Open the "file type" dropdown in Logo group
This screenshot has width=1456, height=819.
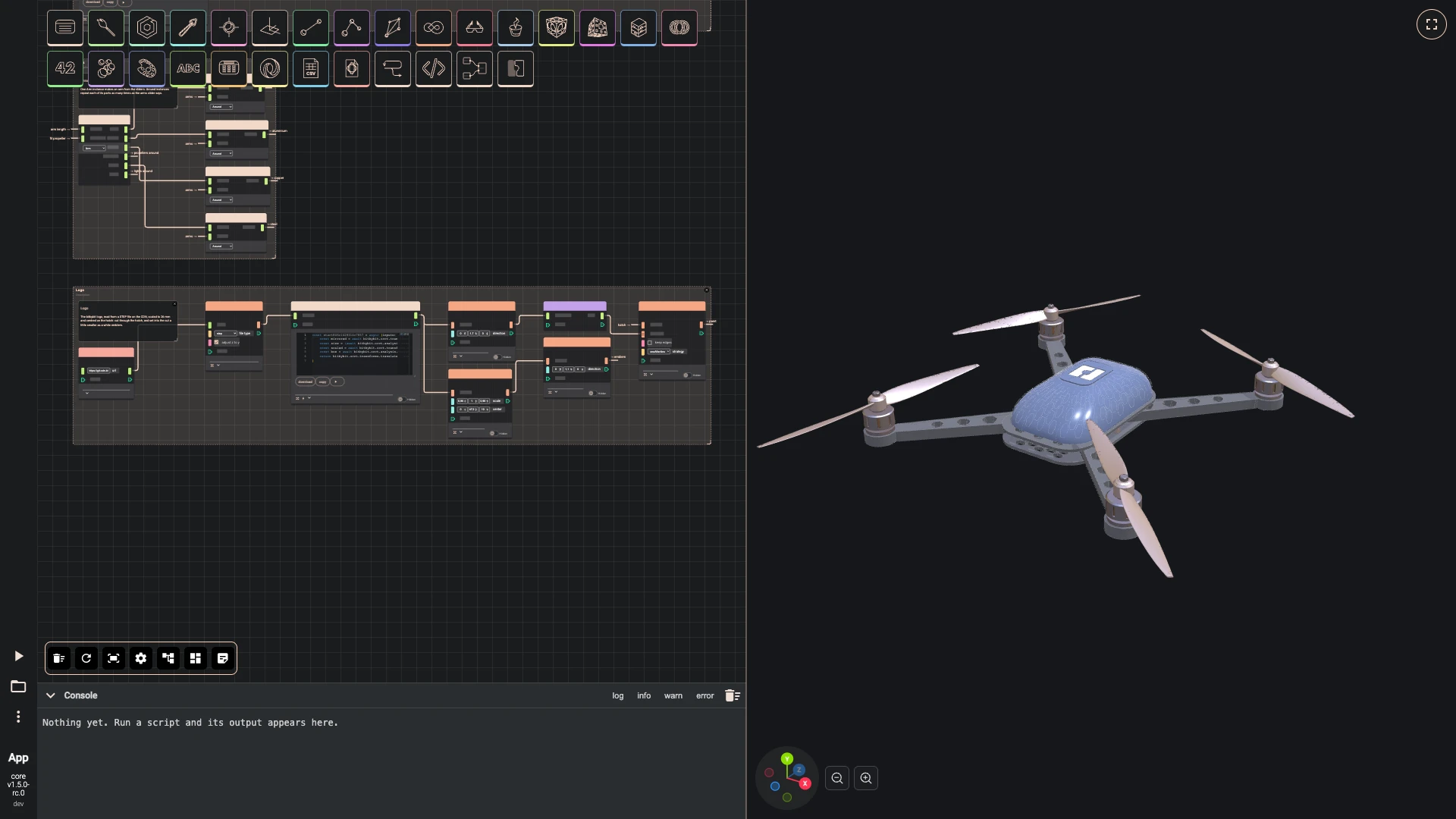(x=226, y=333)
